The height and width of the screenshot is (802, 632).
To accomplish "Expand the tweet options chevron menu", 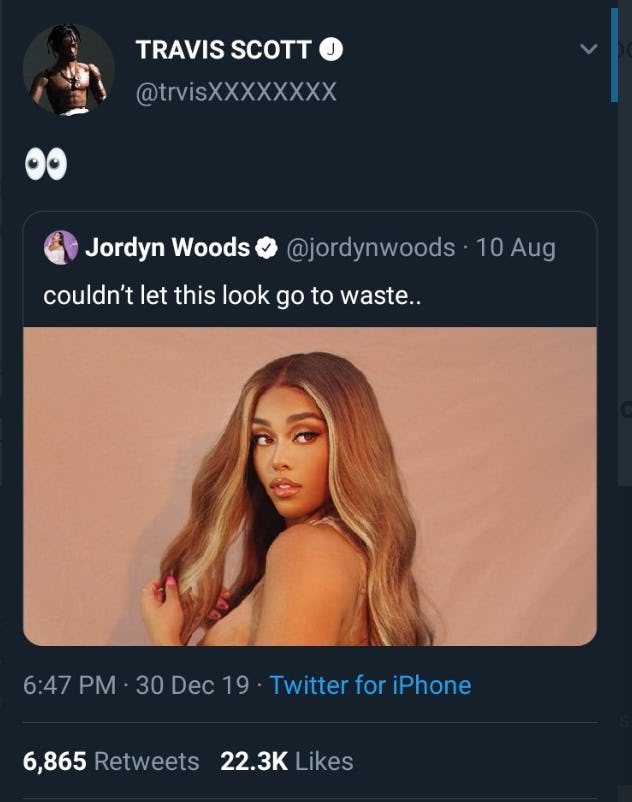I will [x=589, y=48].
